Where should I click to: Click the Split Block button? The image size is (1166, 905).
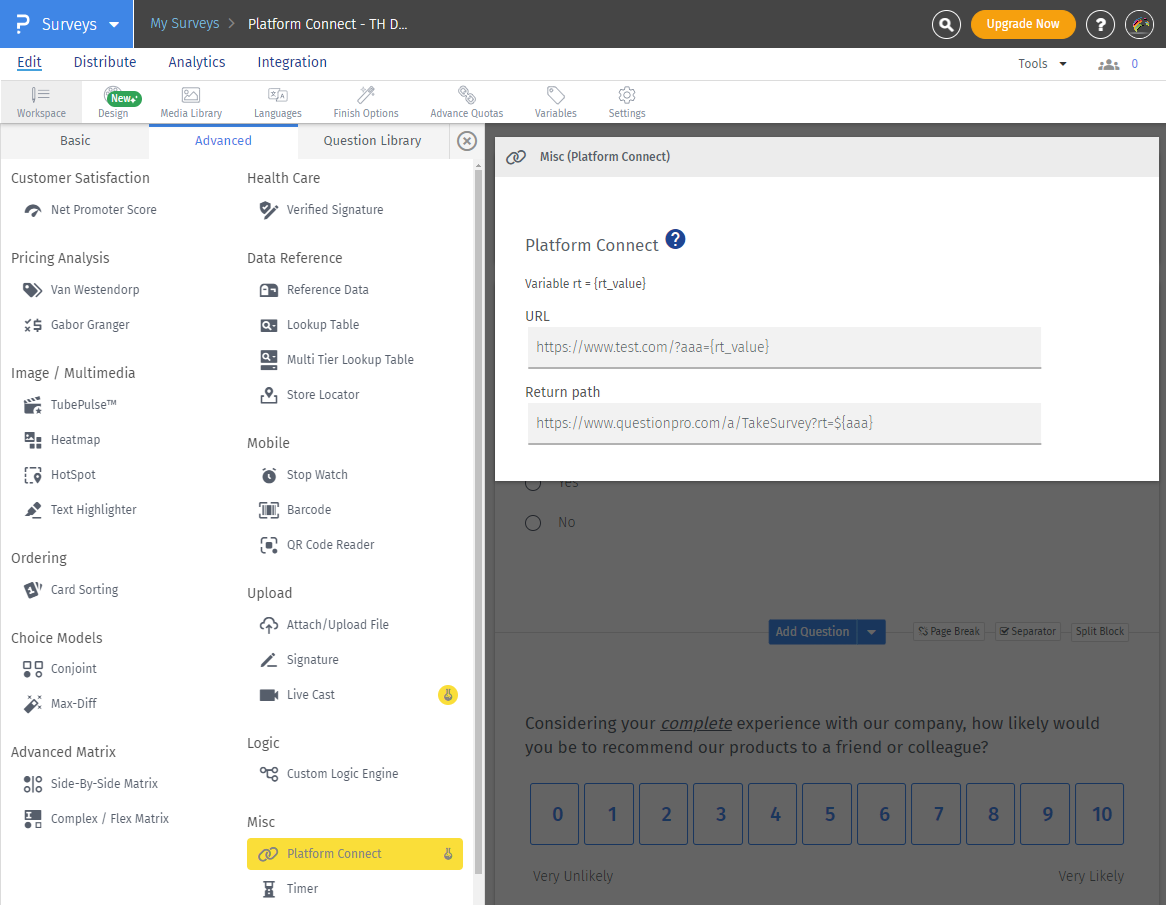click(1100, 631)
